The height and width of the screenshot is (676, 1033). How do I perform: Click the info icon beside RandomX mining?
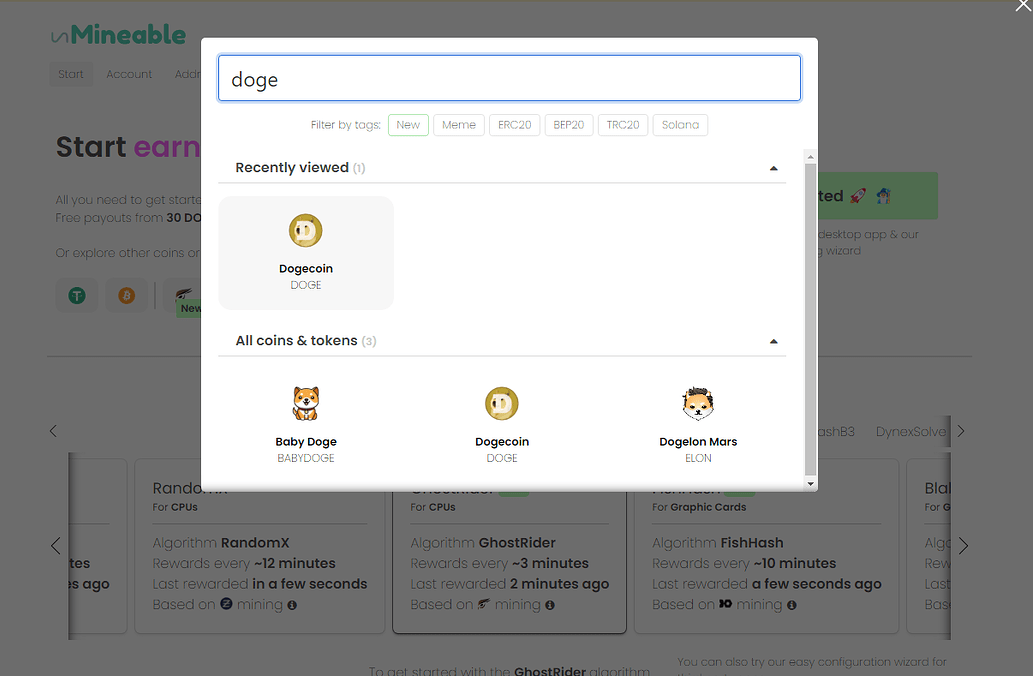[292, 605]
